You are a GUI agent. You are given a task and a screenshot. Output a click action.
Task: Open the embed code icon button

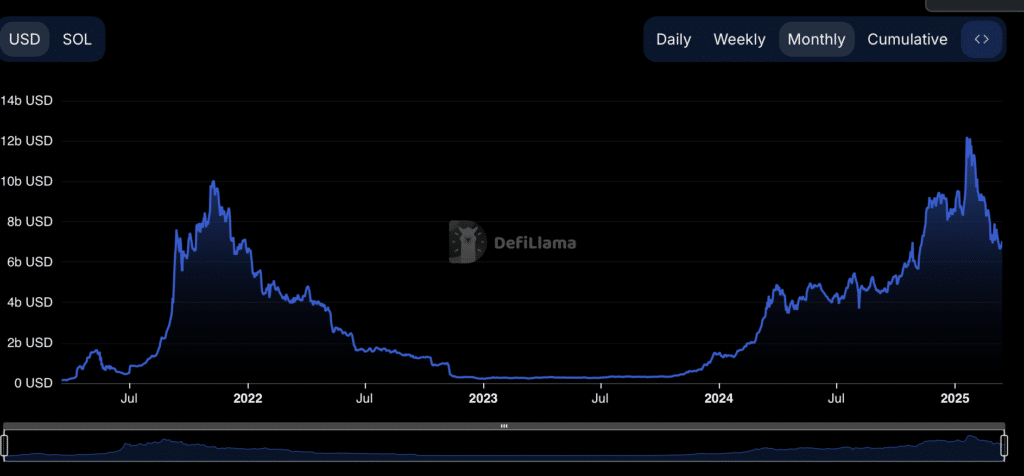tap(981, 39)
